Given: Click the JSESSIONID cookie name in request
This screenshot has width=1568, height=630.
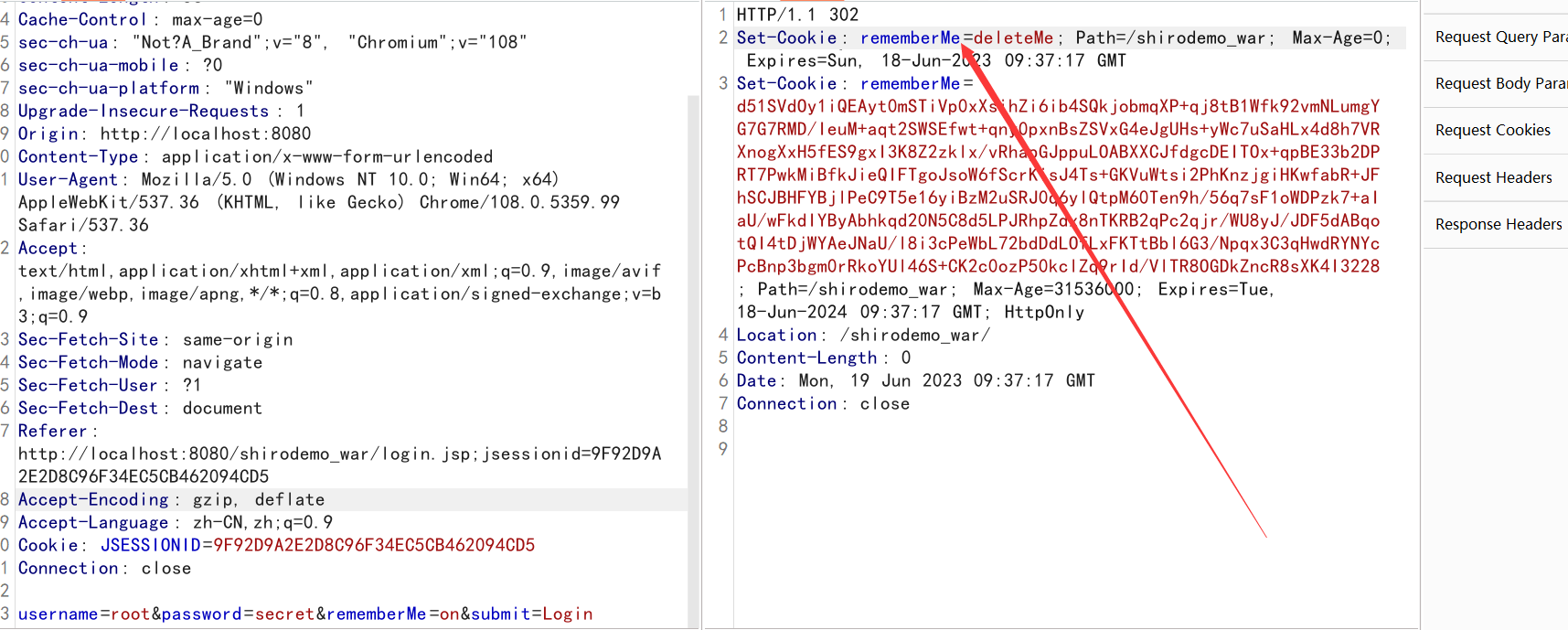Looking at the screenshot, I should (150, 546).
